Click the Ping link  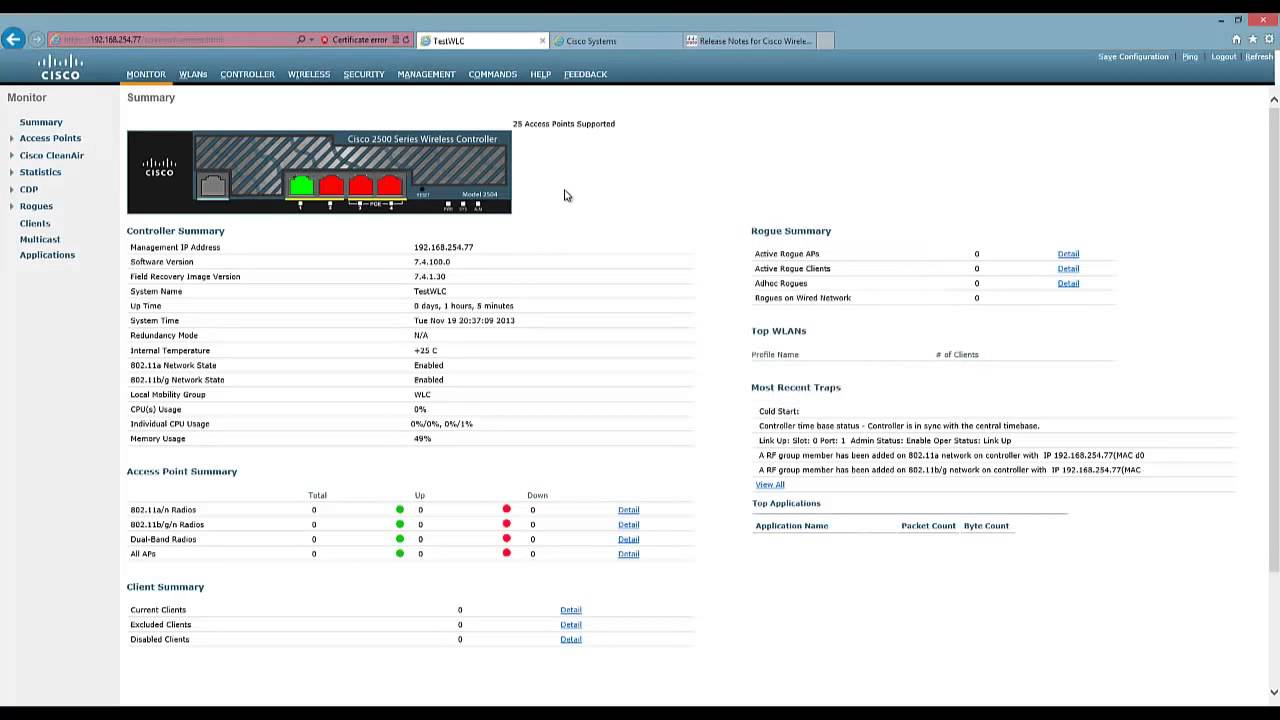tap(1190, 57)
